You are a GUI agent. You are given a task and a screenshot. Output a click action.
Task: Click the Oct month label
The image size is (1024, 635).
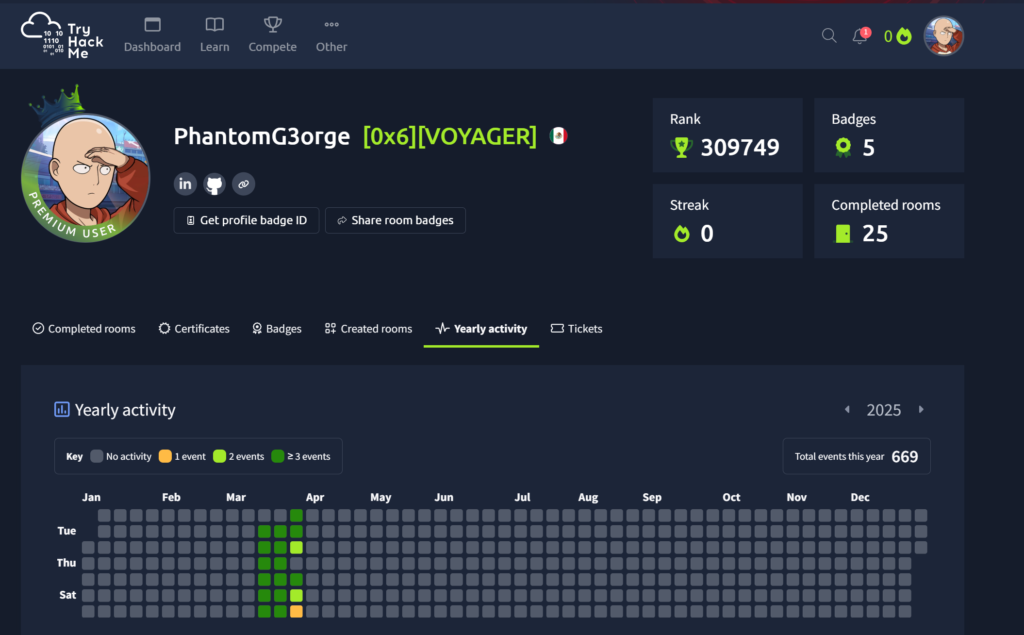(731, 497)
